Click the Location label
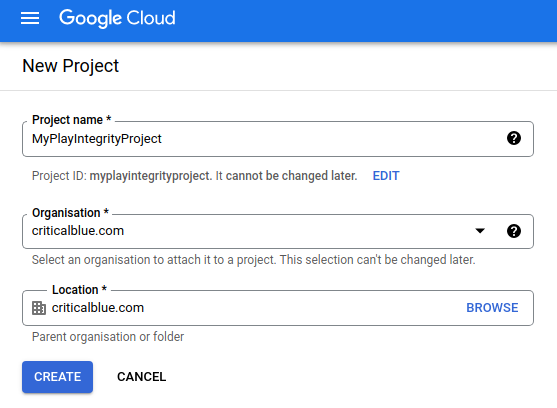Viewport: 557px width, 408px height. [79, 290]
